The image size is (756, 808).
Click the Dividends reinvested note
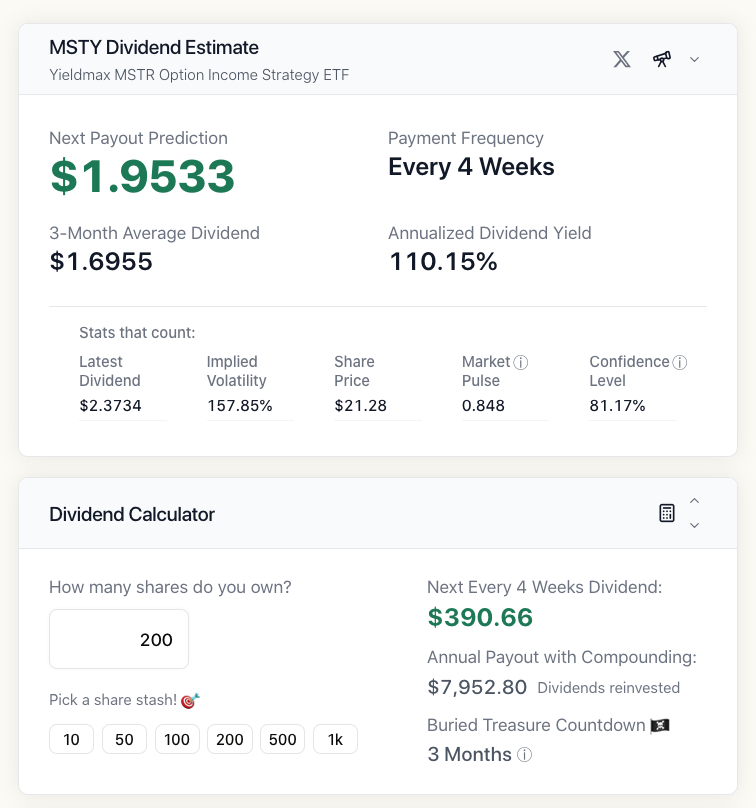[x=609, y=688]
